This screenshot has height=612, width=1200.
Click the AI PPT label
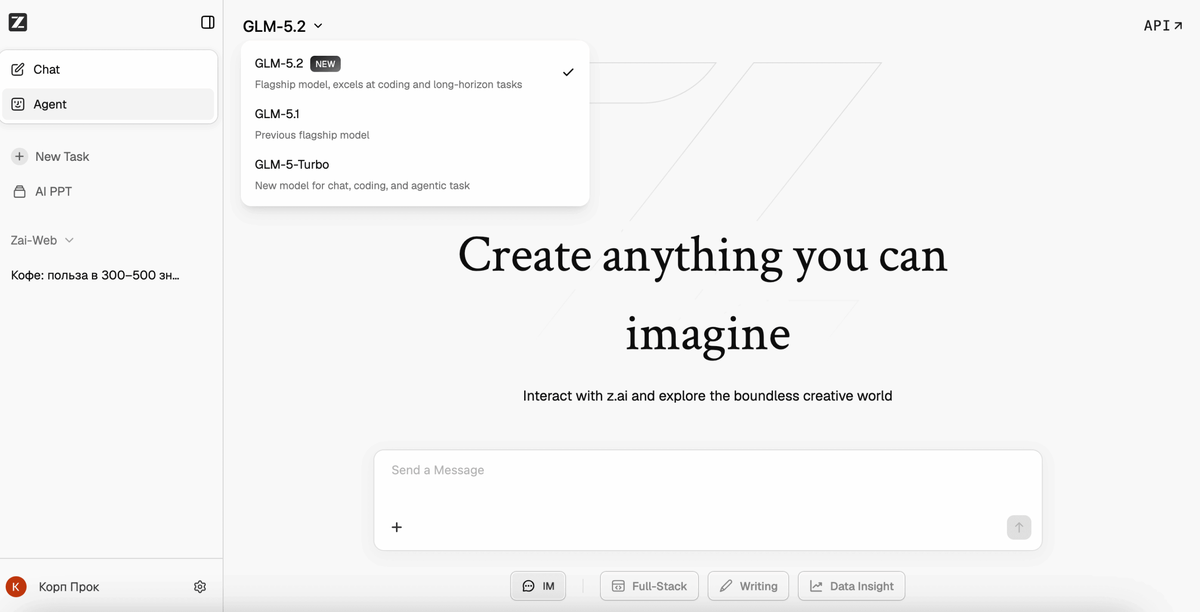[x=53, y=191]
